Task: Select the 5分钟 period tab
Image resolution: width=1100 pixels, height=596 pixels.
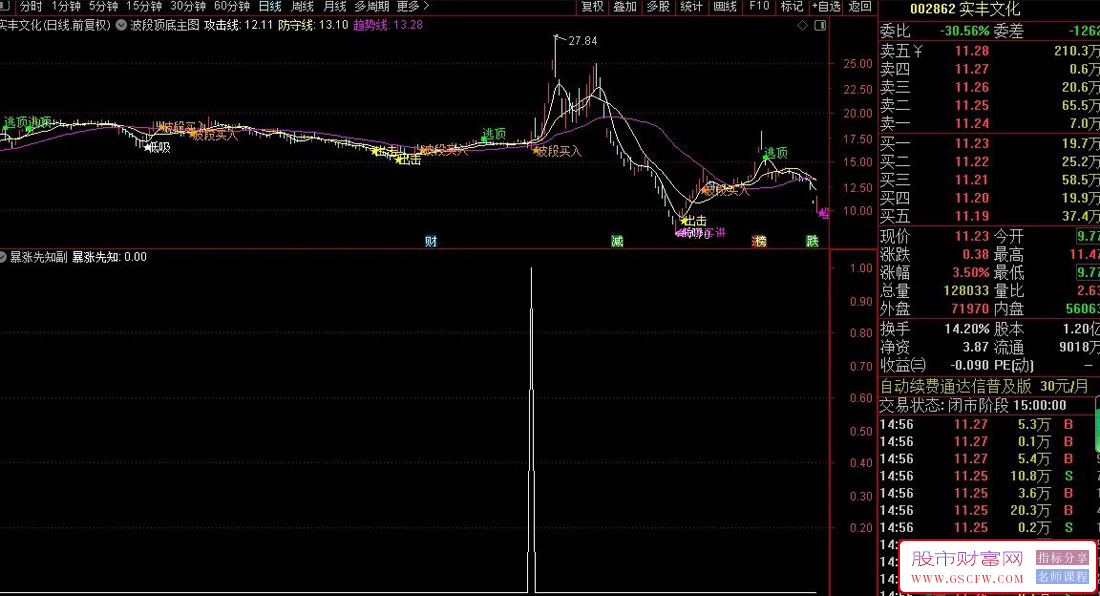Action: [103, 6]
